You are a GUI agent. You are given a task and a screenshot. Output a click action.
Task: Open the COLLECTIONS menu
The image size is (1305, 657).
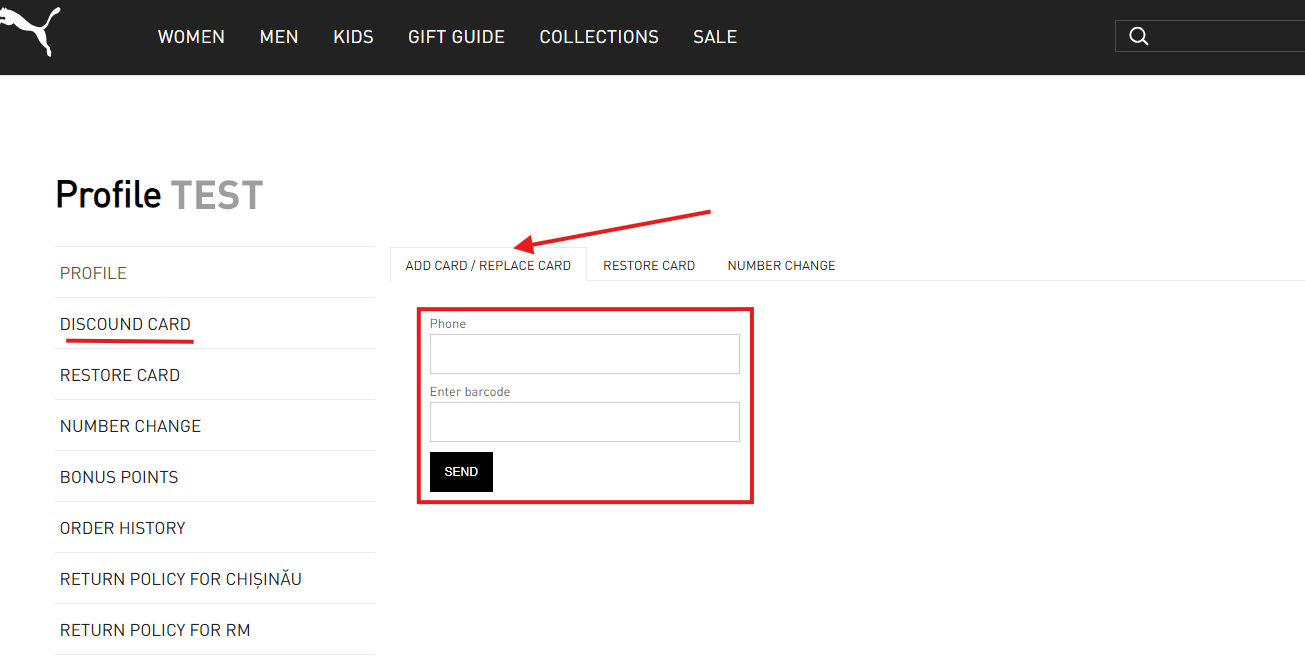[599, 37]
